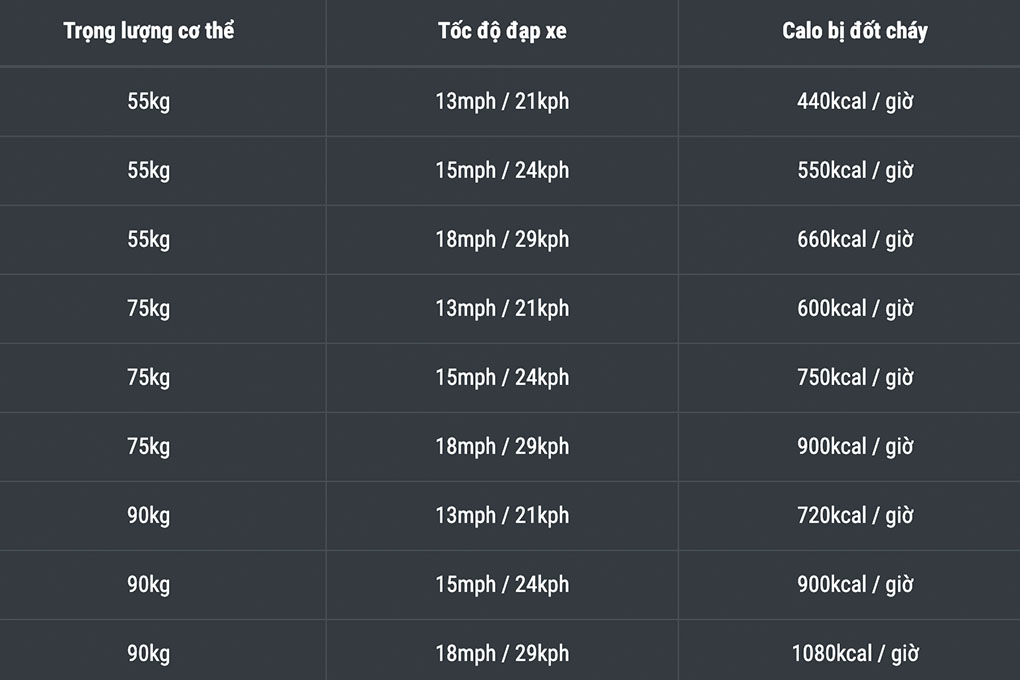The height and width of the screenshot is (680, 1020).
Task: Click the 90kg cell in last row
Action: point(149,653)
